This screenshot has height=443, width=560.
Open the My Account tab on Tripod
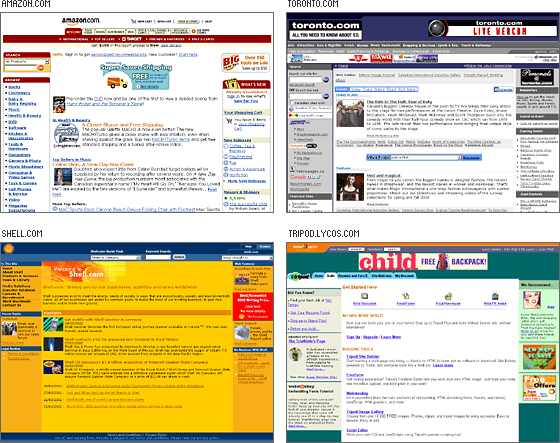pos(404,276)
